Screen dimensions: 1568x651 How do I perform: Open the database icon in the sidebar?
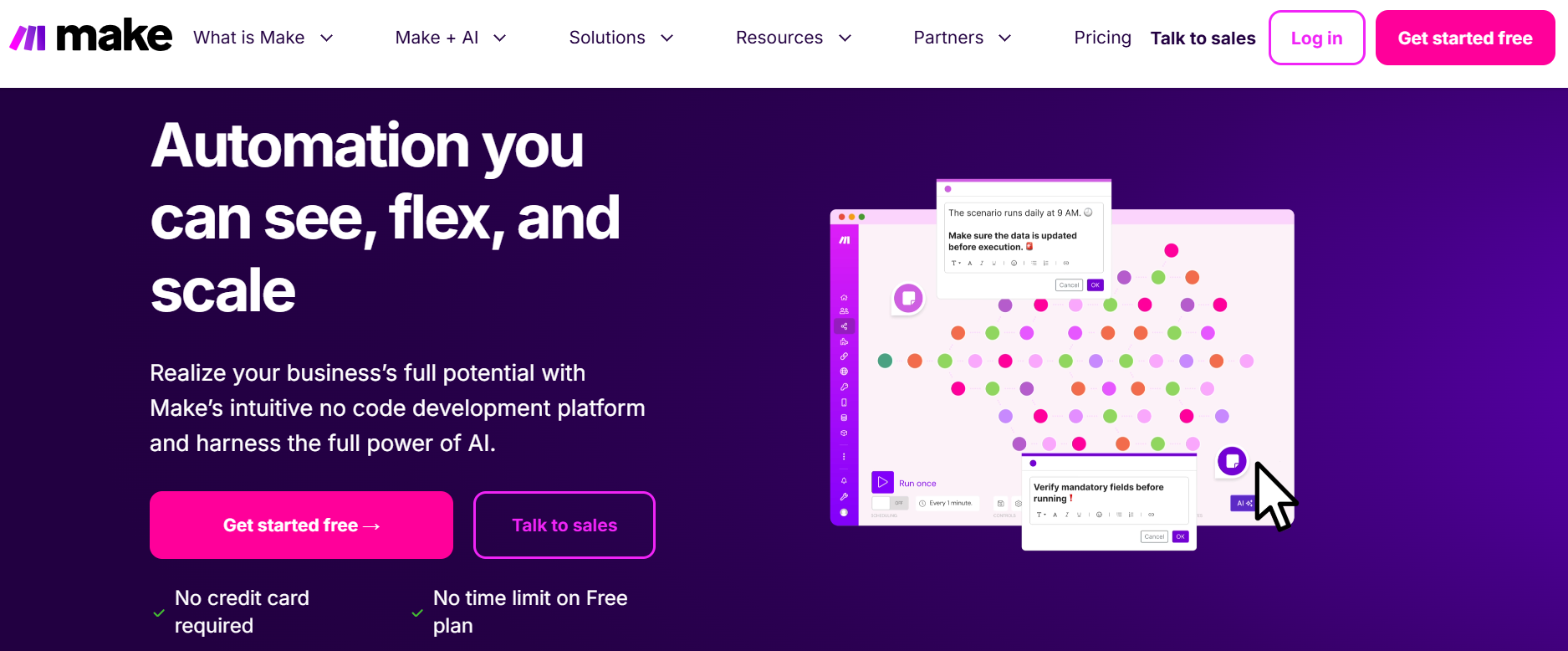(x=844, y=418)
